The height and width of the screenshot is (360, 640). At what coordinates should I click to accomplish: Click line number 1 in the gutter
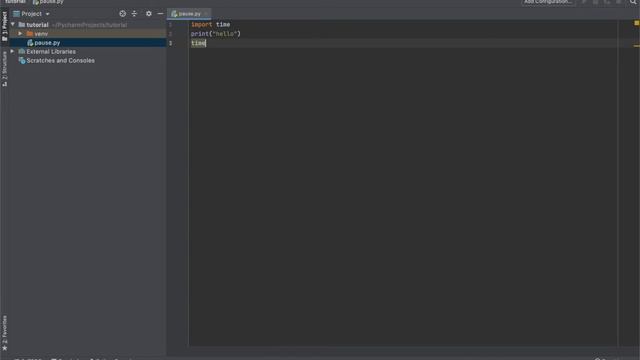coord(170,24)
